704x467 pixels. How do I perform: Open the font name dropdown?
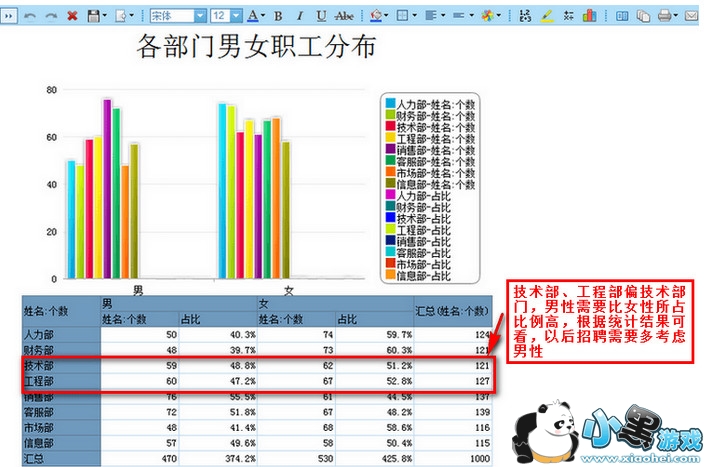point(200,16)
